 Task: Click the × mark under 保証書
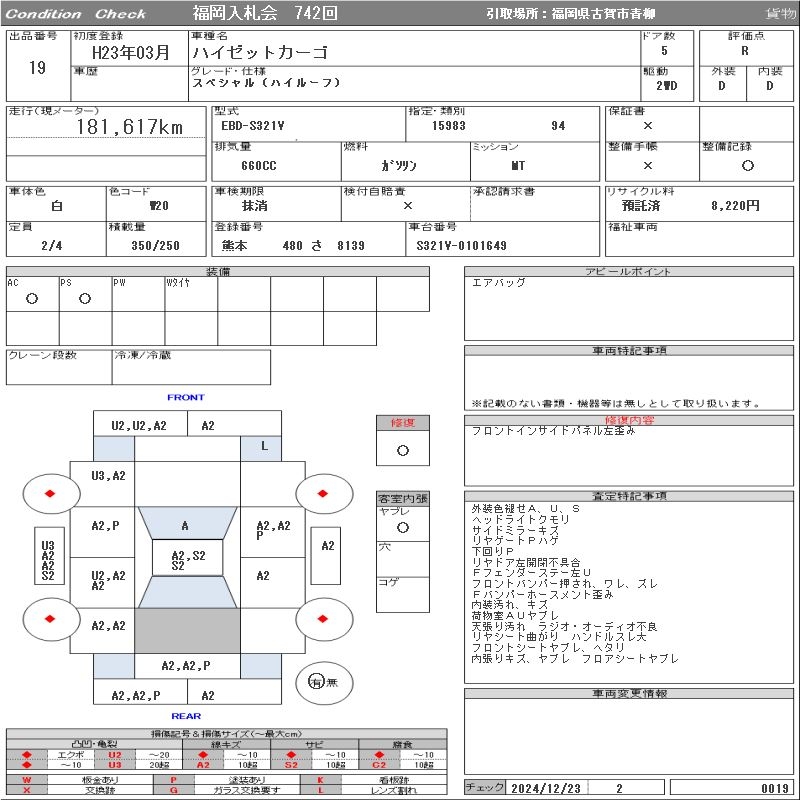pyautogui.click(x=647, y=125)
